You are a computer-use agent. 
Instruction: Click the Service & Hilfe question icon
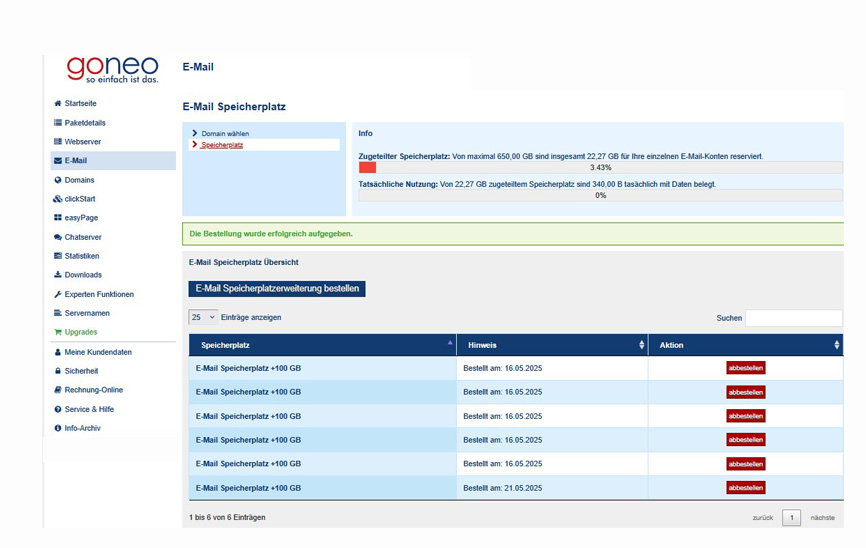point(57,409)
